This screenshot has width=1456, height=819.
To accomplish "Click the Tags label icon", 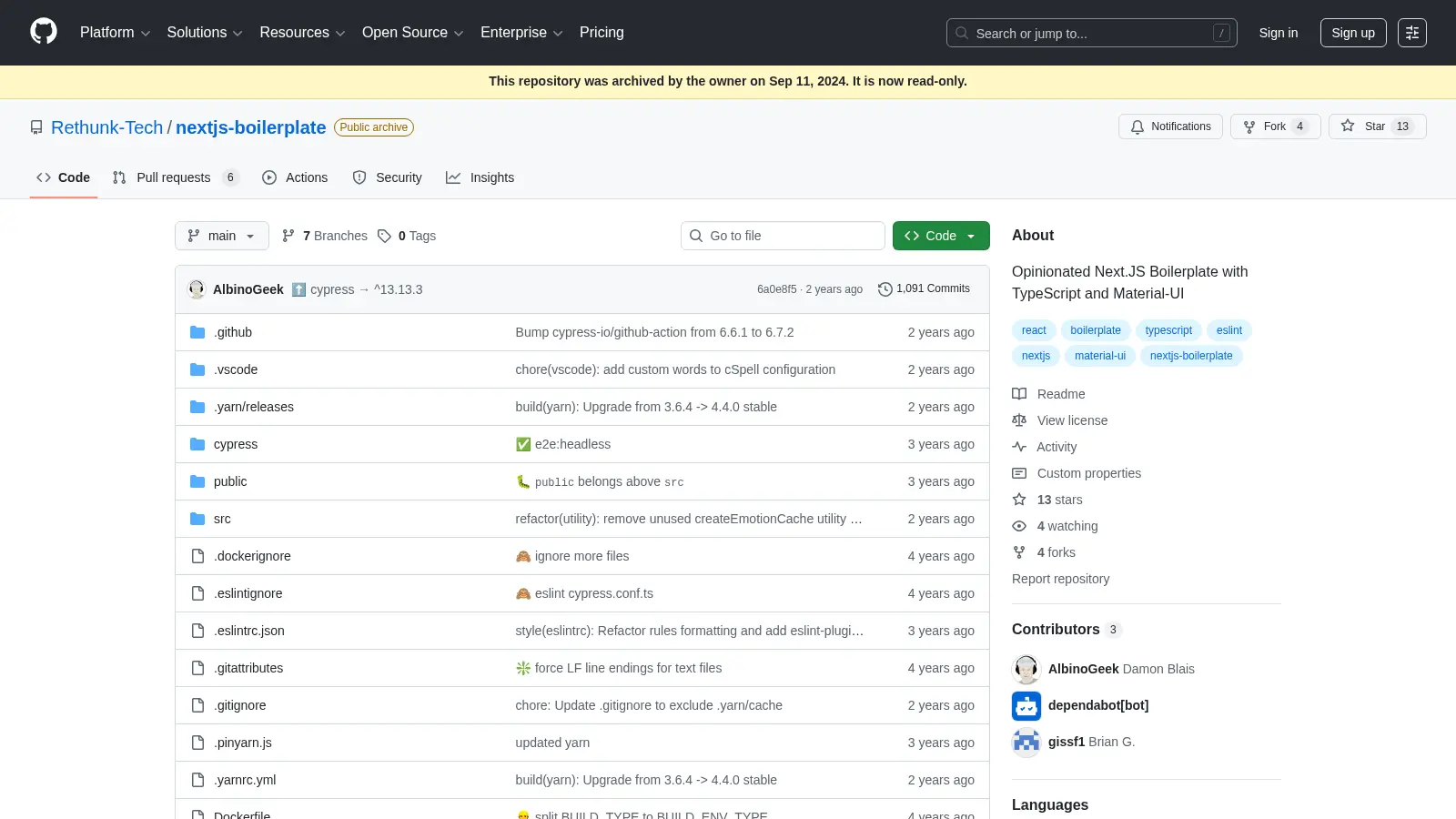I will point(384,236).
